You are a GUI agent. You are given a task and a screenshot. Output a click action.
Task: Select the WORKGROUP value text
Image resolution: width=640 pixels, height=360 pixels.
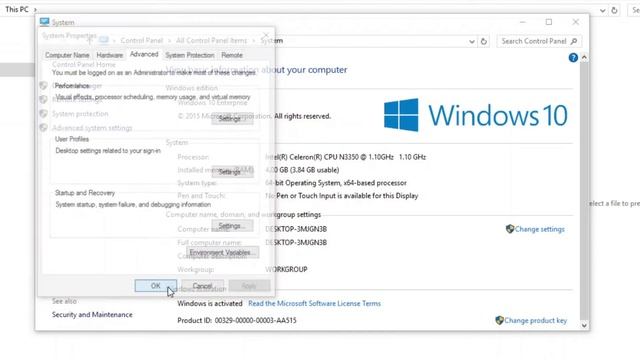pyautogui.click(x=286, y=269)
